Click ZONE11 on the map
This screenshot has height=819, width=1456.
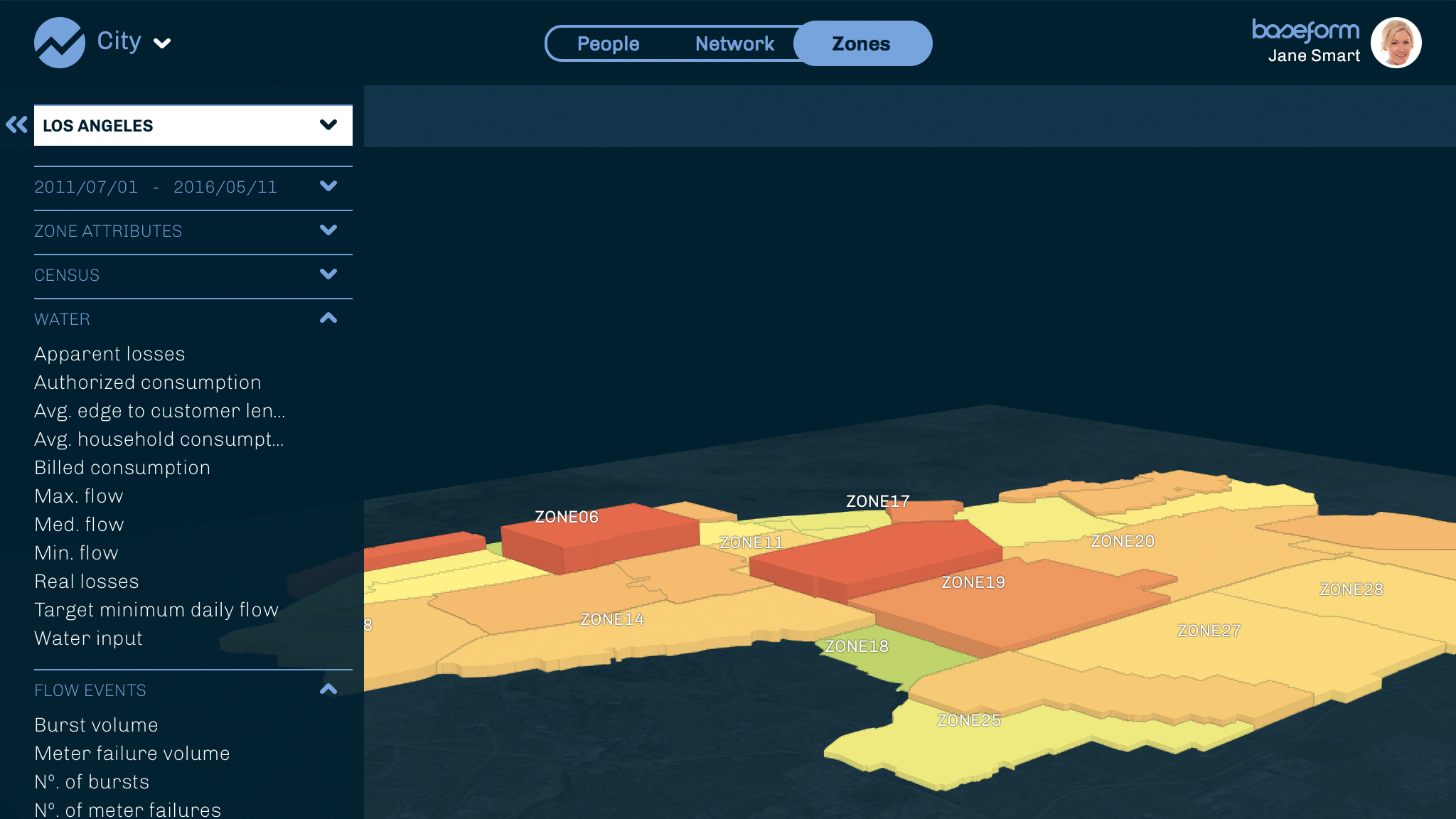(751, 542)
